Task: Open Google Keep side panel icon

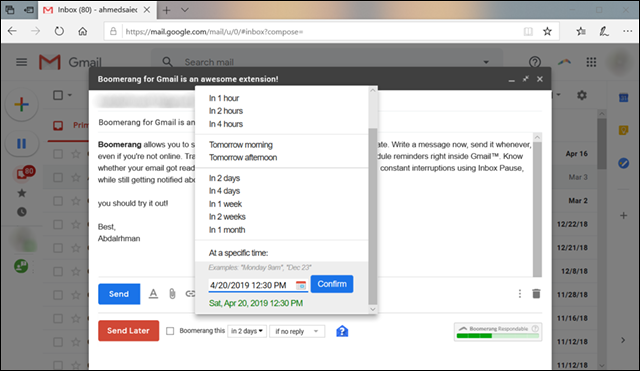Action: [623, 130]
